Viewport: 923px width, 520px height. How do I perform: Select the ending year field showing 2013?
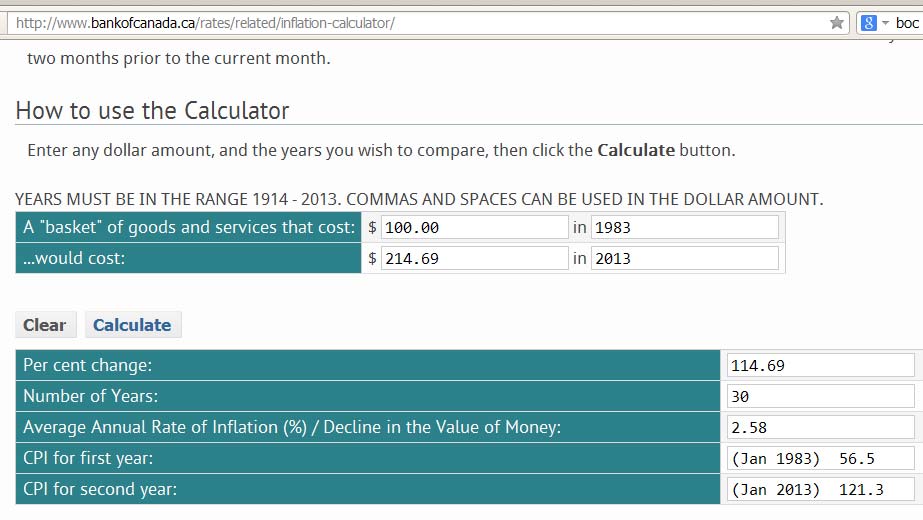(685, 259)
